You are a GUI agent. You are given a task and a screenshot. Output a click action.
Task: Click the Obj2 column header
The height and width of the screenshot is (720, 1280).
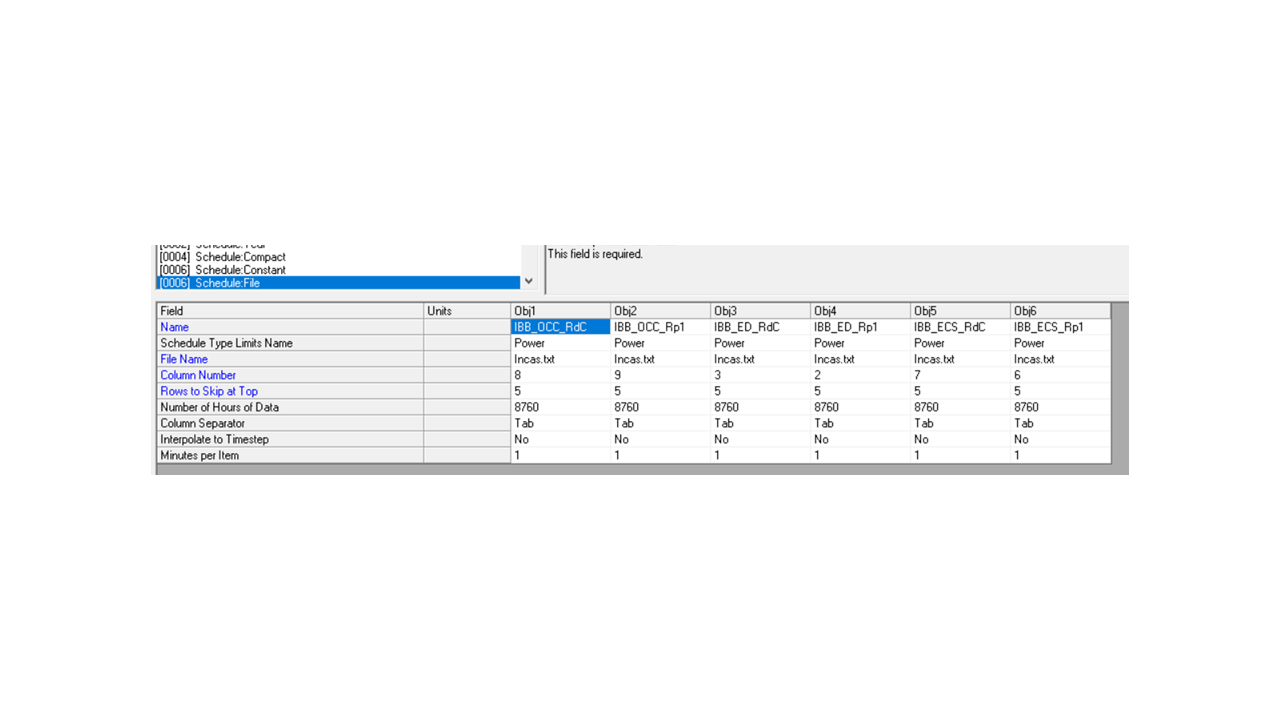(x=660, y=311)
